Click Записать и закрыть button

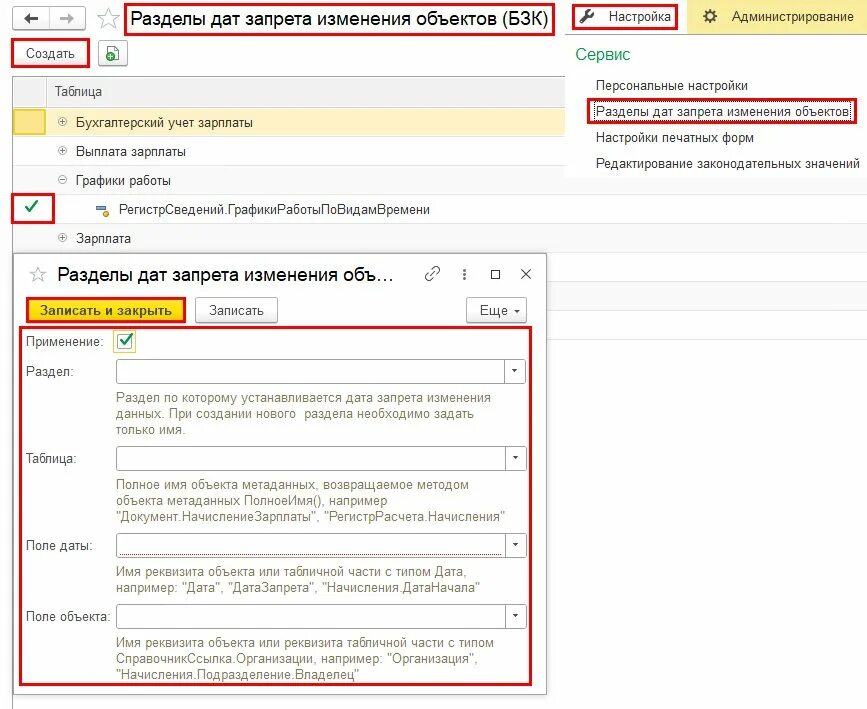coord(106,310)
